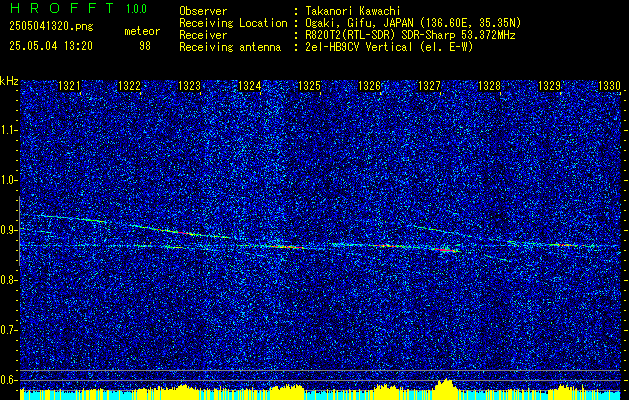Click the kHz axis unit label
This screenshot has width=629, height=400.
click(x=9, y=81)
